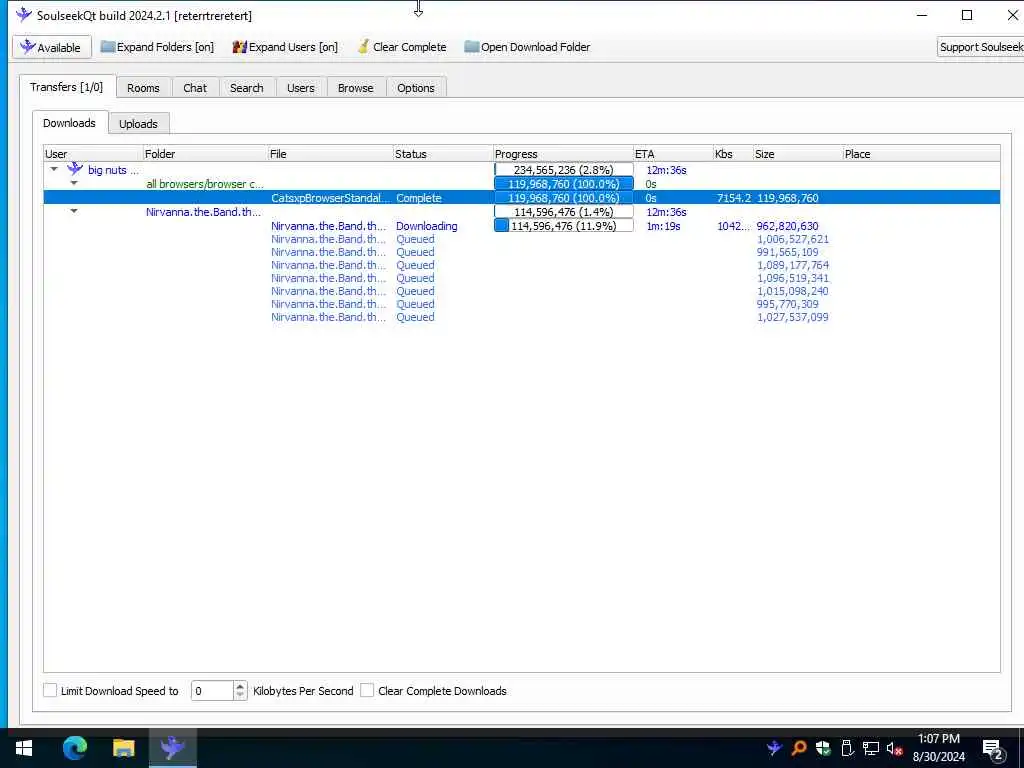
Task: Click the Support Soulseek button
Action: (980, 47)
